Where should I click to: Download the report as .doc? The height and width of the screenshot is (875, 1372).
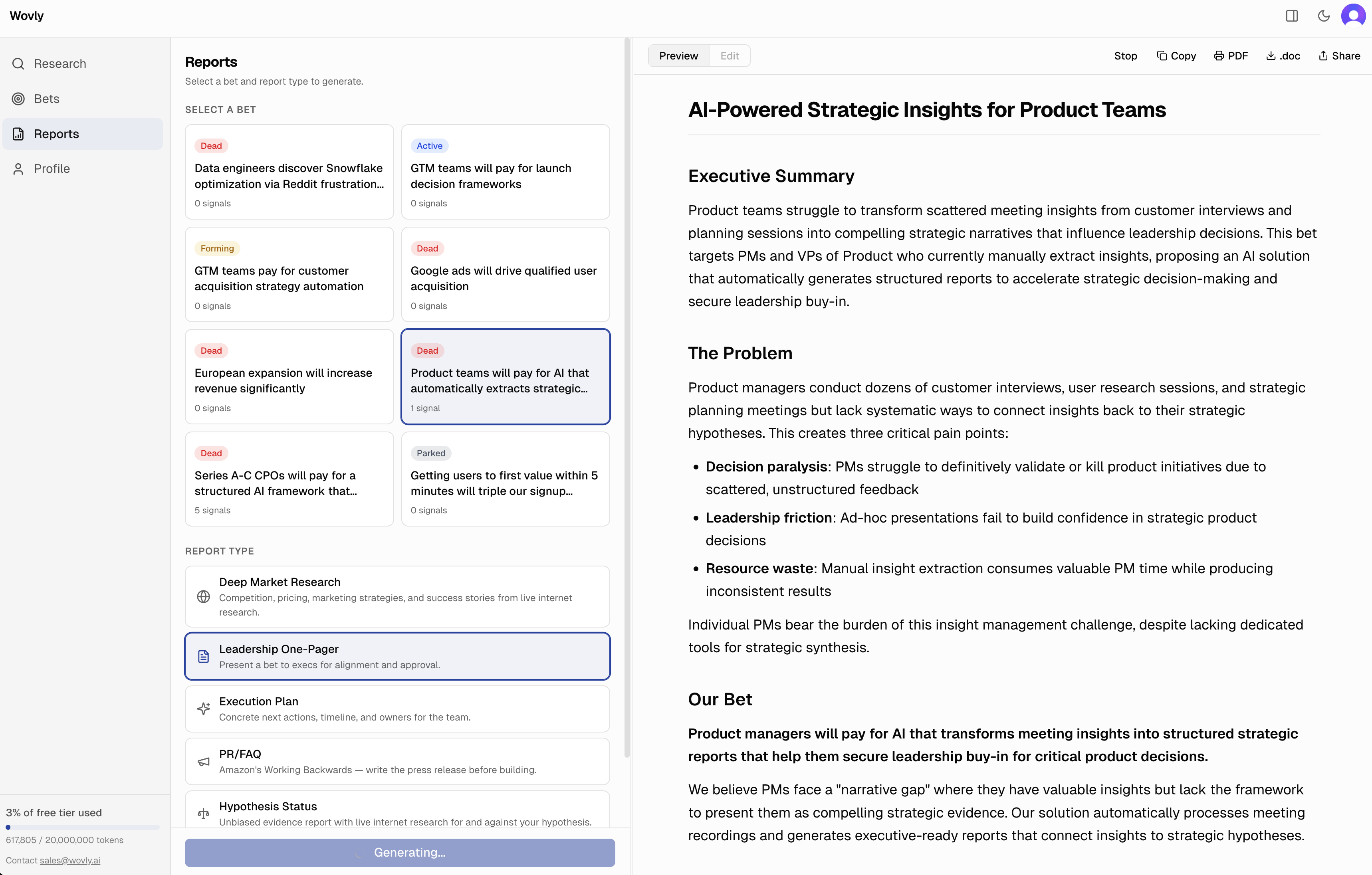(1283, 56)
